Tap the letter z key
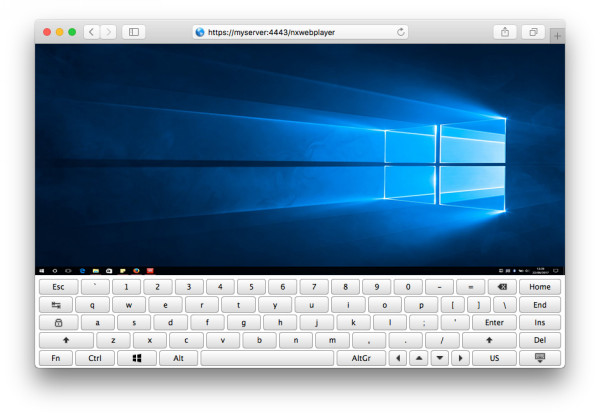 [113, 340]
